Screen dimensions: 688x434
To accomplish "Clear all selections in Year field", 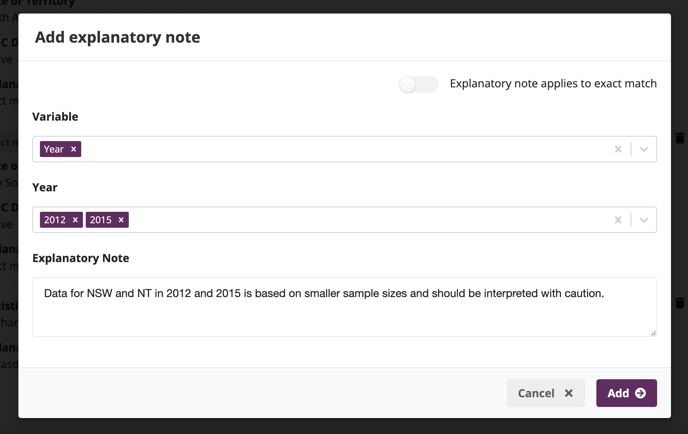I will click(x=618, y=220).
